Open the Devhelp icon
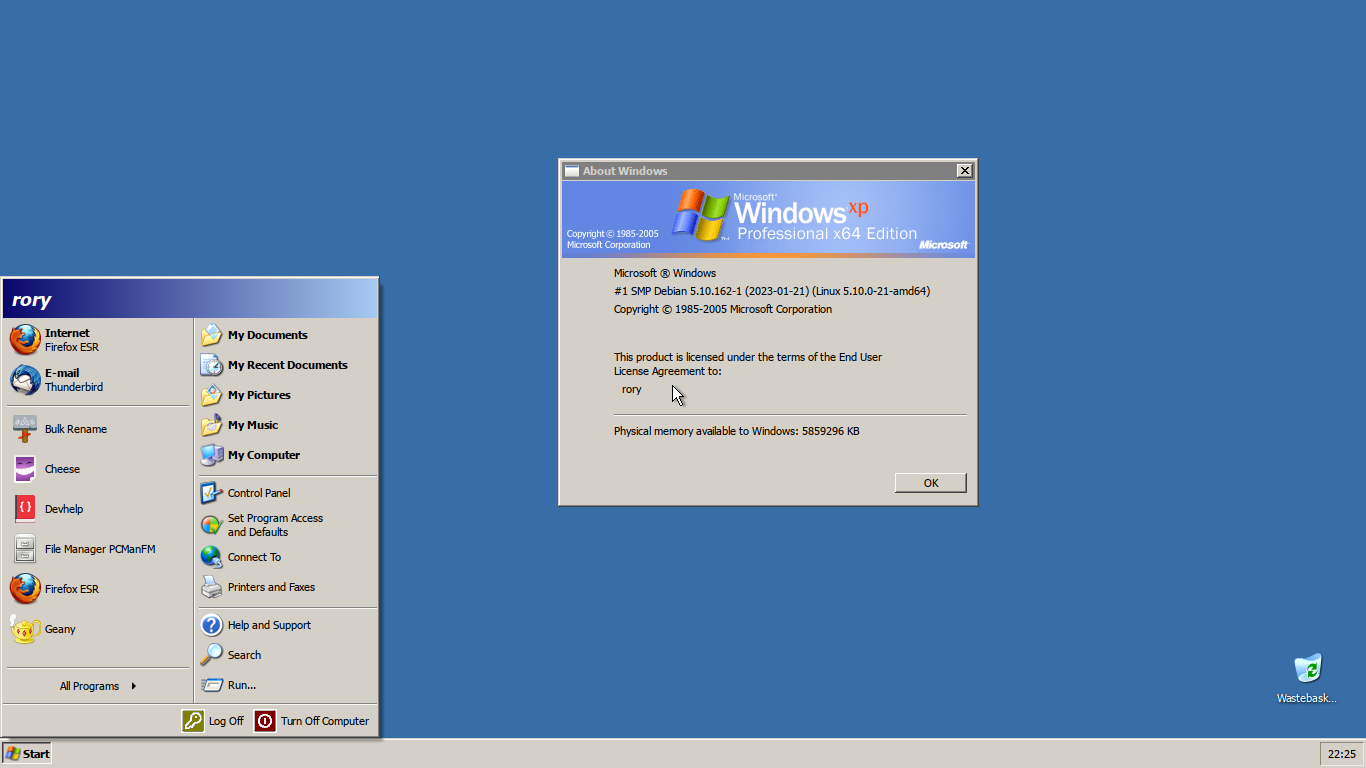The height and width of the screenshot is (768, 1366). (x=25, y=509)
